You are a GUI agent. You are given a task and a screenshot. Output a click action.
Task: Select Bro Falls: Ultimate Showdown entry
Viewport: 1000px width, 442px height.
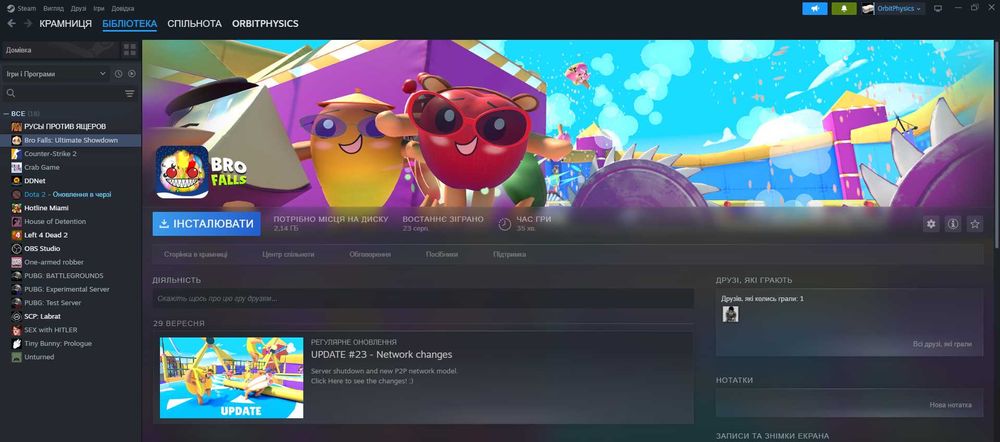pyautogui.click(x=70, y=140)
